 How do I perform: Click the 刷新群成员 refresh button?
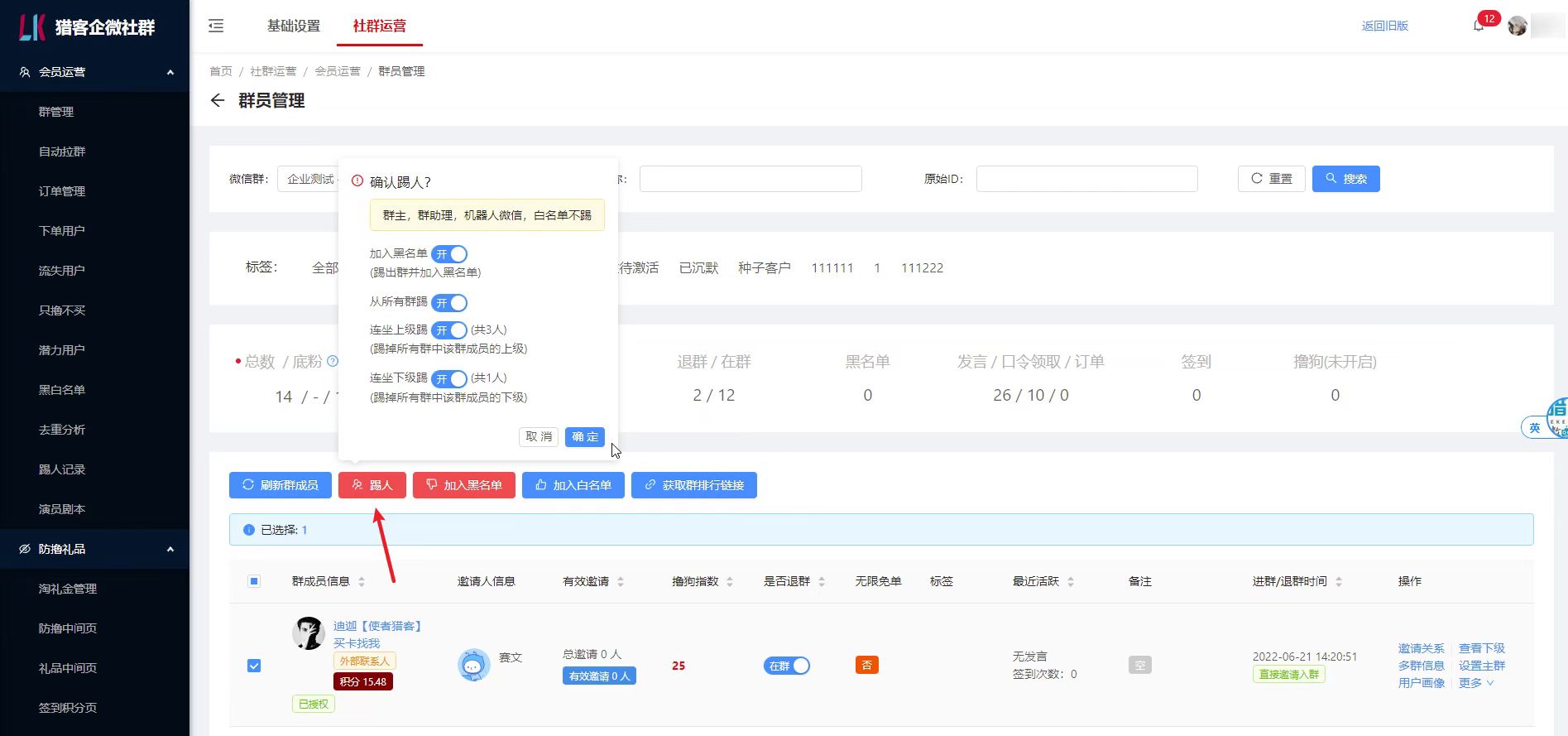(x=280, y=485)
